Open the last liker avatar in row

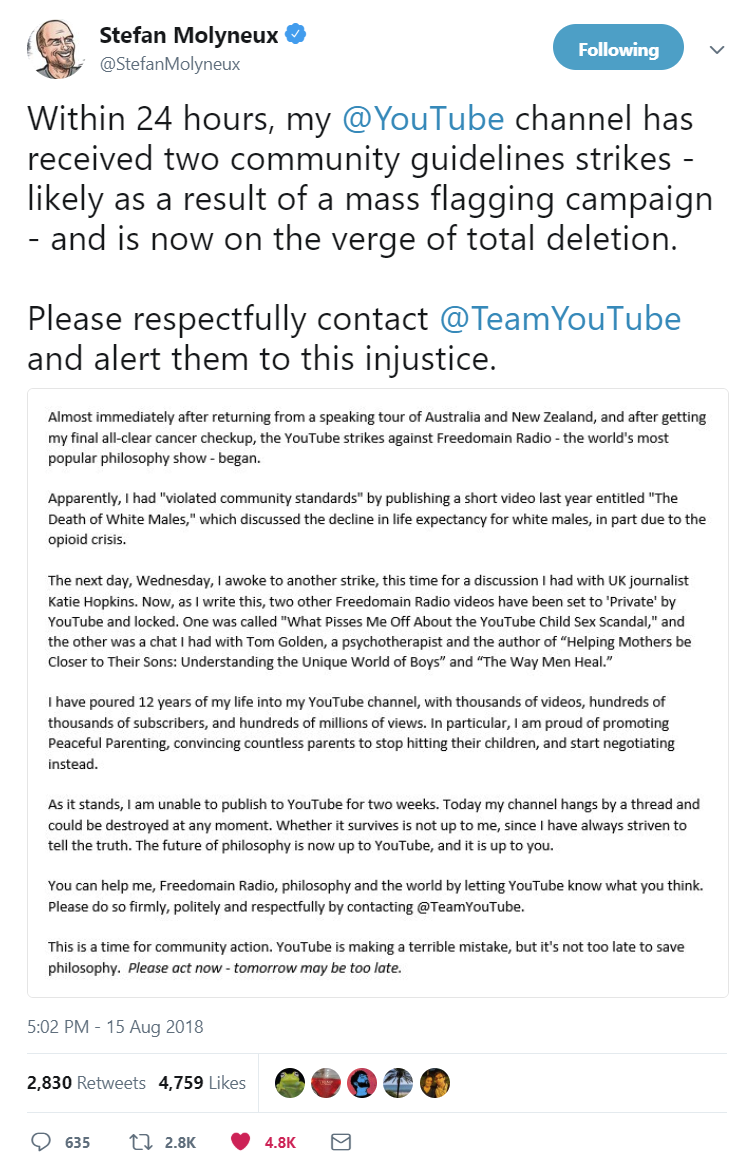click(x=435, y=1083)
